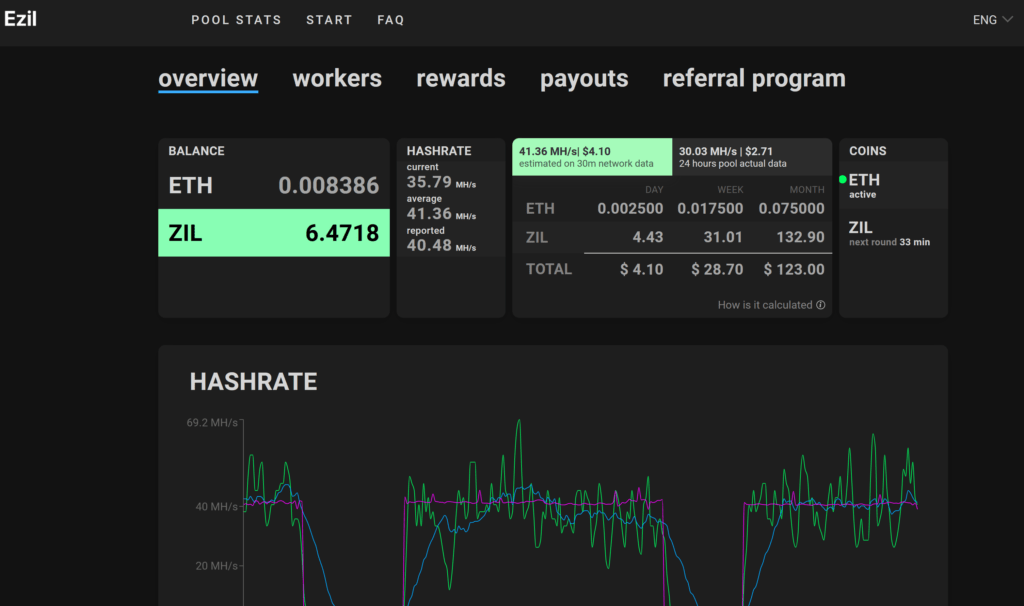Expand the ENG language dropdown
1024x606 pixels.
point(992,20)
